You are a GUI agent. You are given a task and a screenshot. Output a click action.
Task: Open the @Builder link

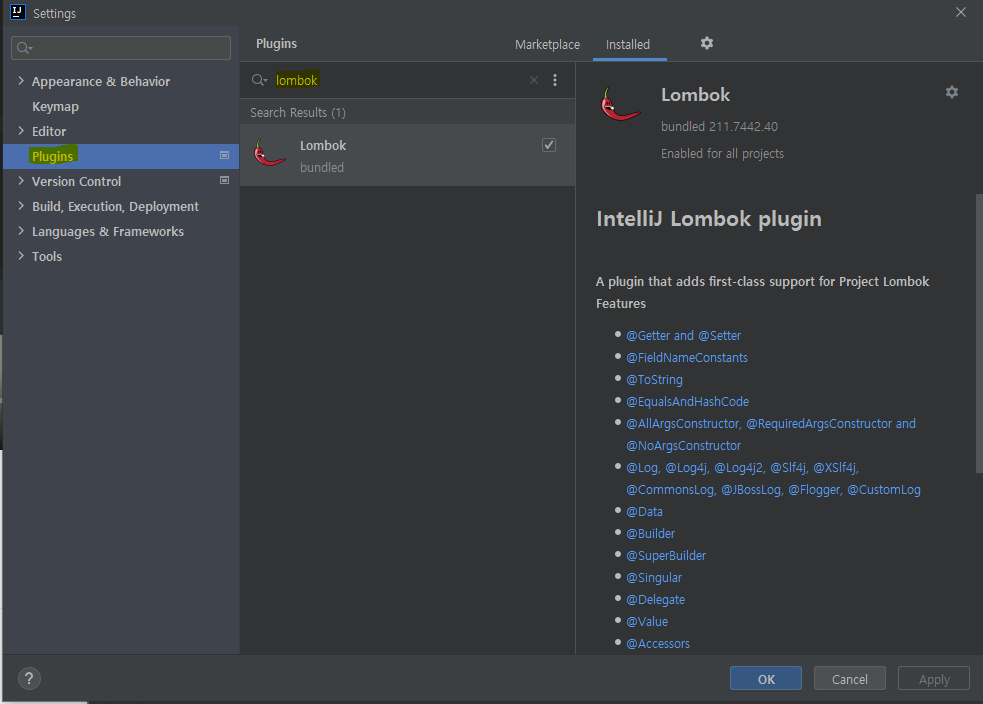pyautogui.click(x=651, y=533)
